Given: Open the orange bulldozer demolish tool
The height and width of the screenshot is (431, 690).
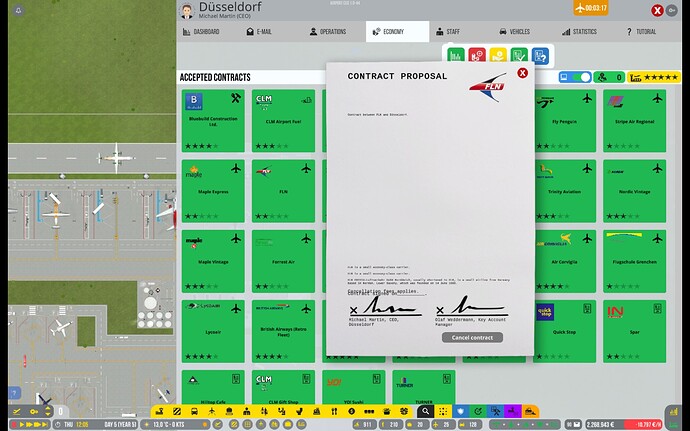Looking at the screenshot, I should (530, 411).
